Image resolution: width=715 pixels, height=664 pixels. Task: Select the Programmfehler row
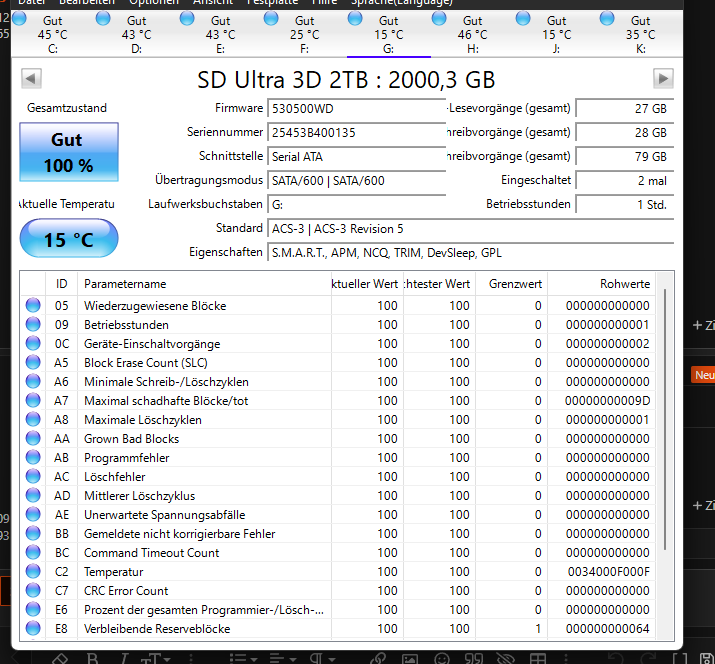click(x=337, y=457)
